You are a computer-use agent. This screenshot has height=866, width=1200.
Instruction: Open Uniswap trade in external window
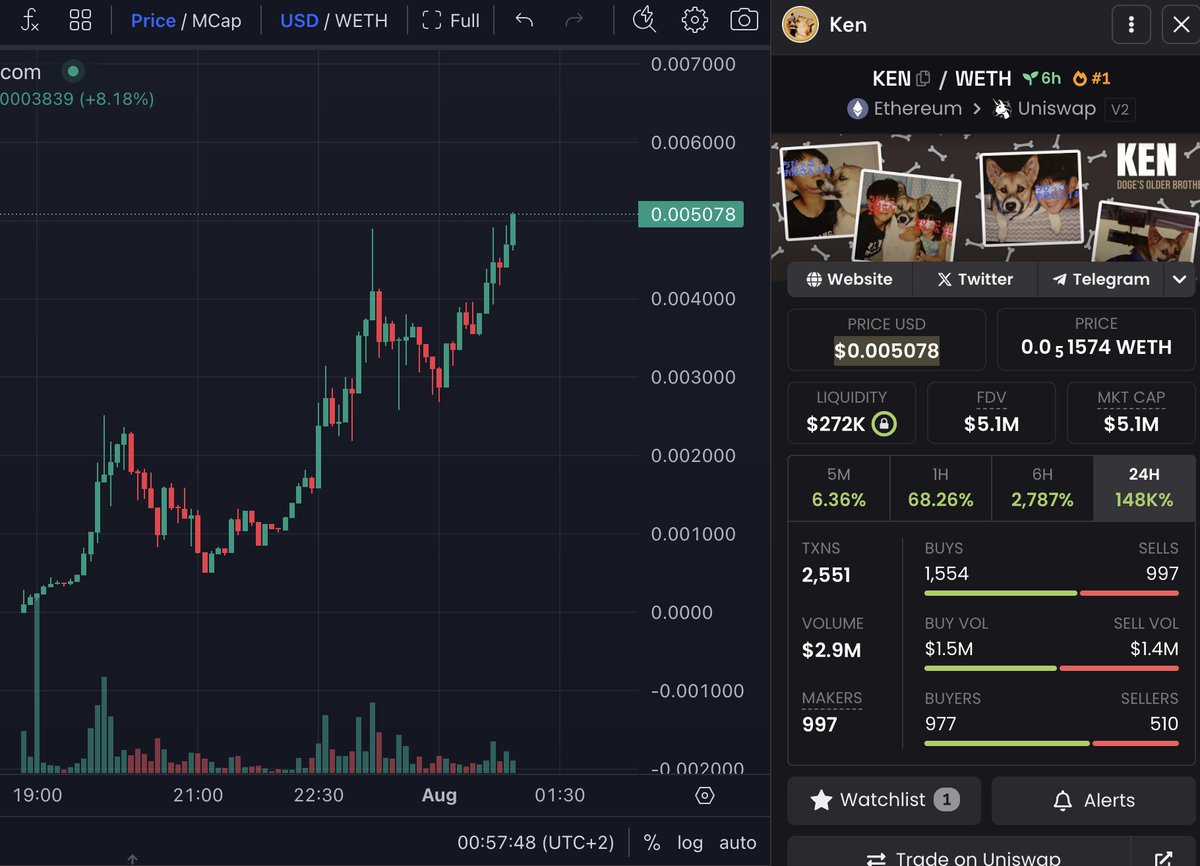coord(1163,859)
